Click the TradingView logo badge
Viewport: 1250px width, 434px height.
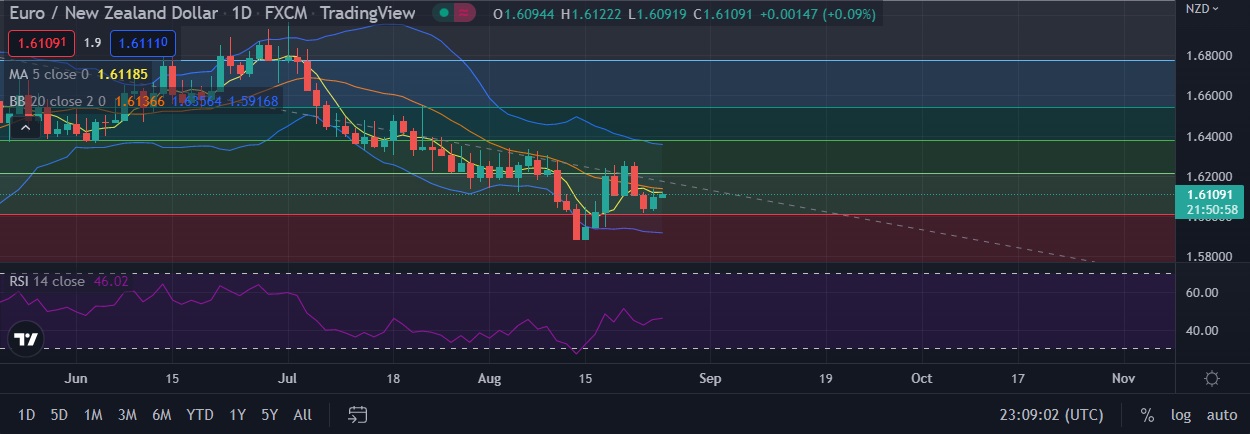pos(27,338)
